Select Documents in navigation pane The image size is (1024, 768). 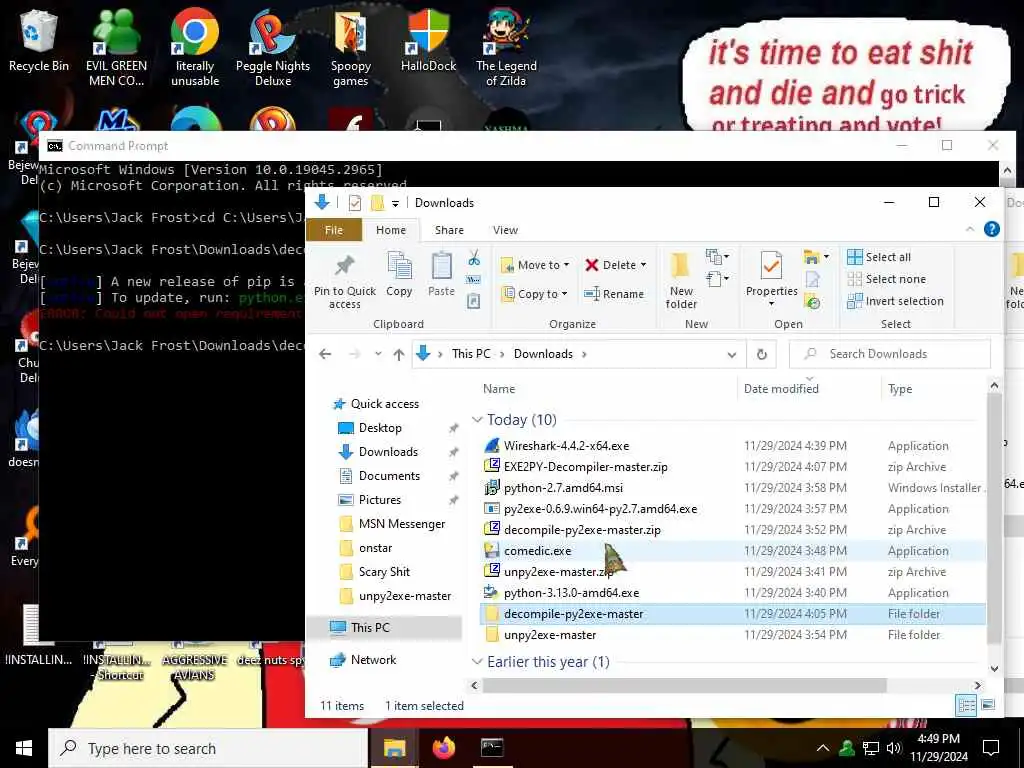point(389,476)
